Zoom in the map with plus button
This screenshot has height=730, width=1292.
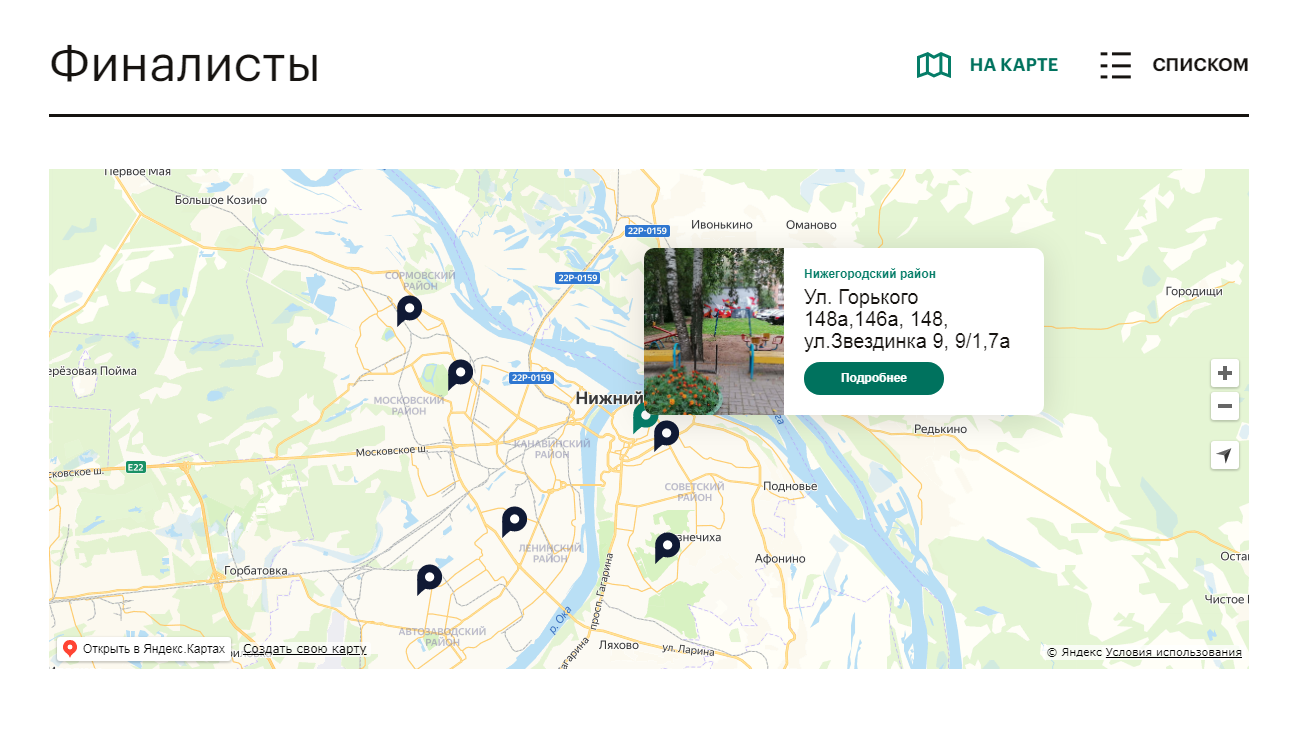1225,374
